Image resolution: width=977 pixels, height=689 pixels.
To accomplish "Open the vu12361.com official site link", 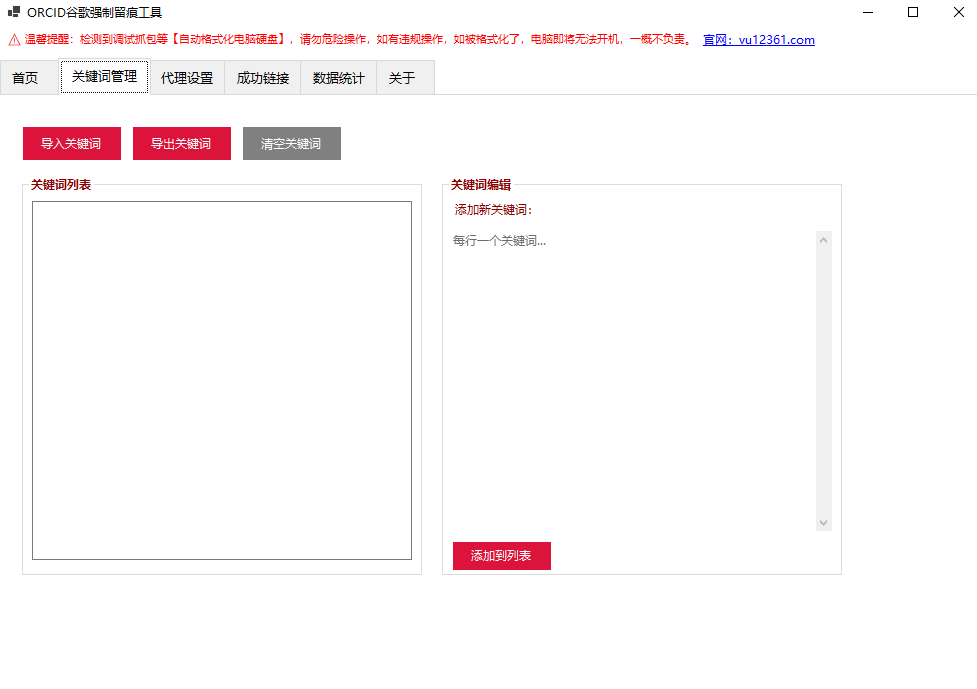I will click(x=759, y=40).
